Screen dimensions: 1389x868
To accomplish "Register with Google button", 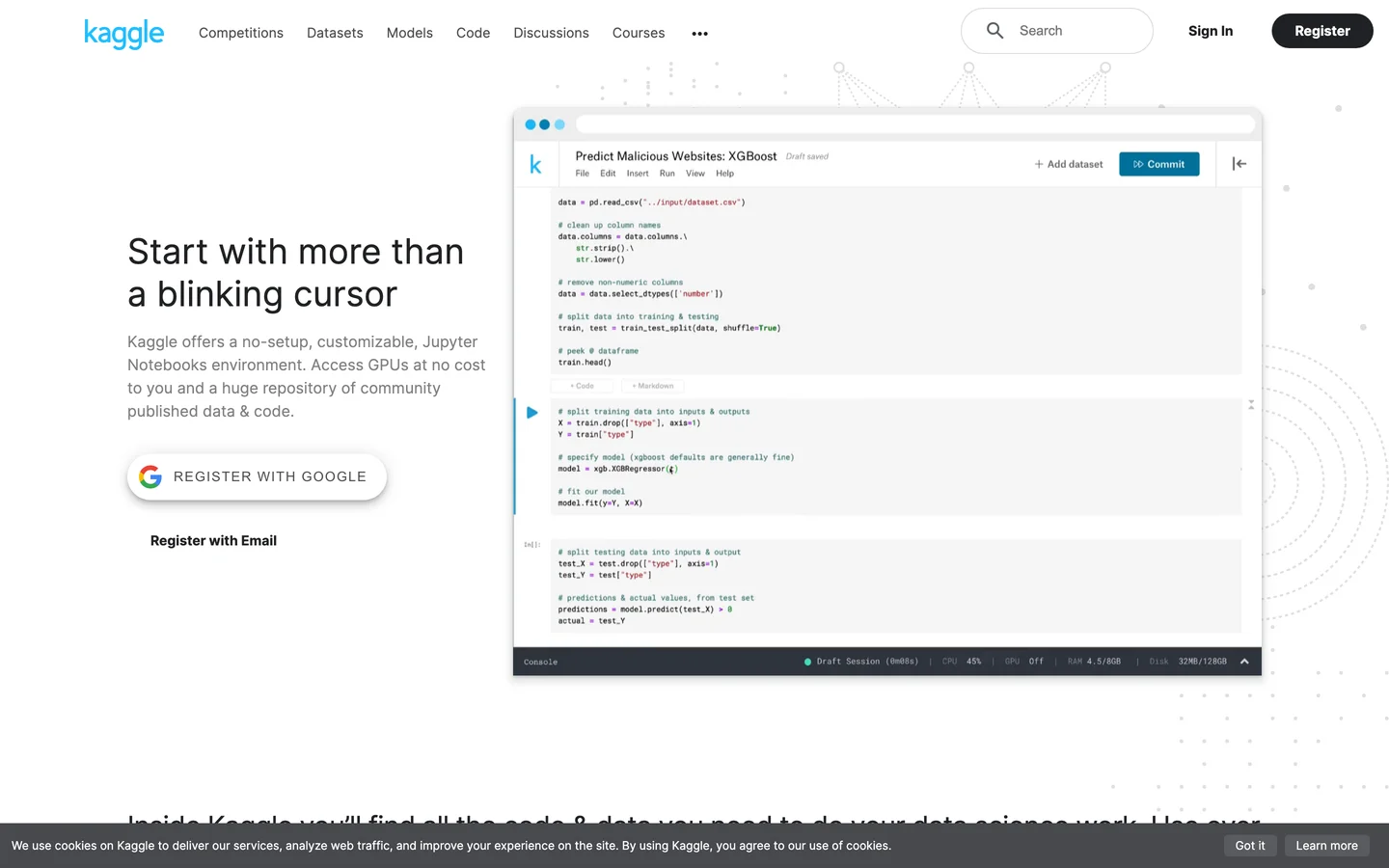I will pyautogui.click(x=257, y=476).
